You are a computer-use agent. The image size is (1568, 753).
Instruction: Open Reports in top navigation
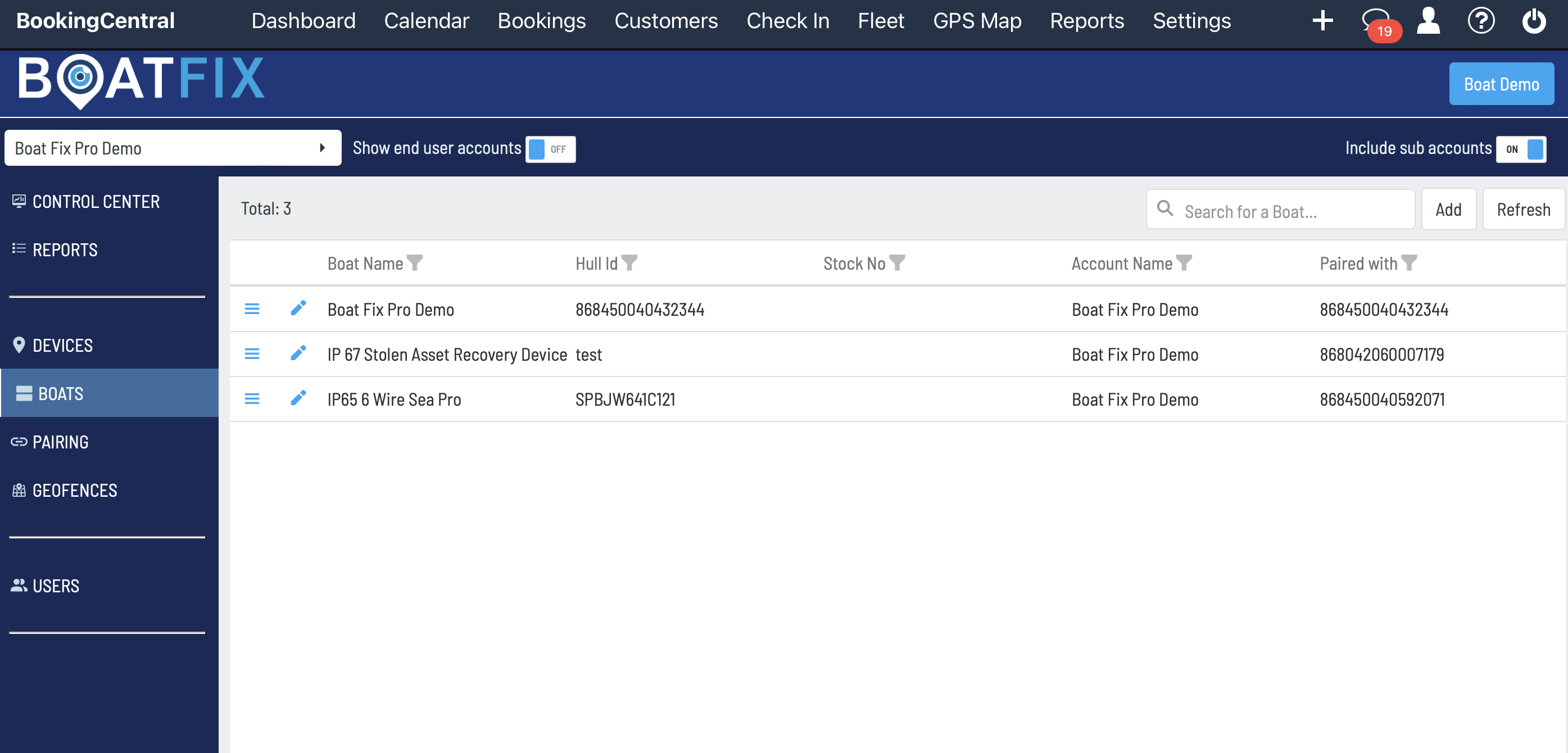1086,21
